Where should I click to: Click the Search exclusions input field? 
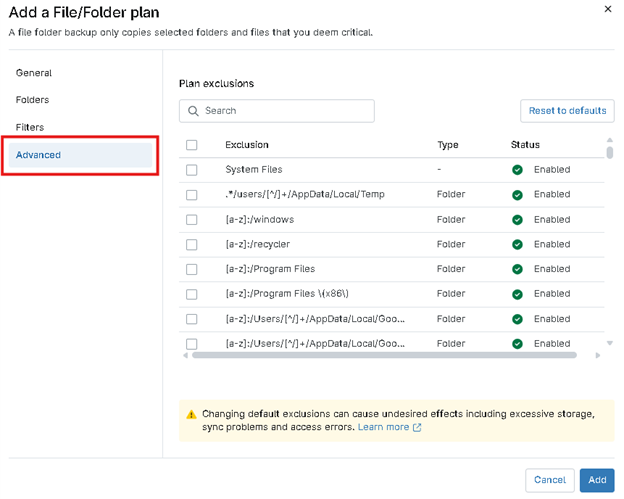point(285,111)
